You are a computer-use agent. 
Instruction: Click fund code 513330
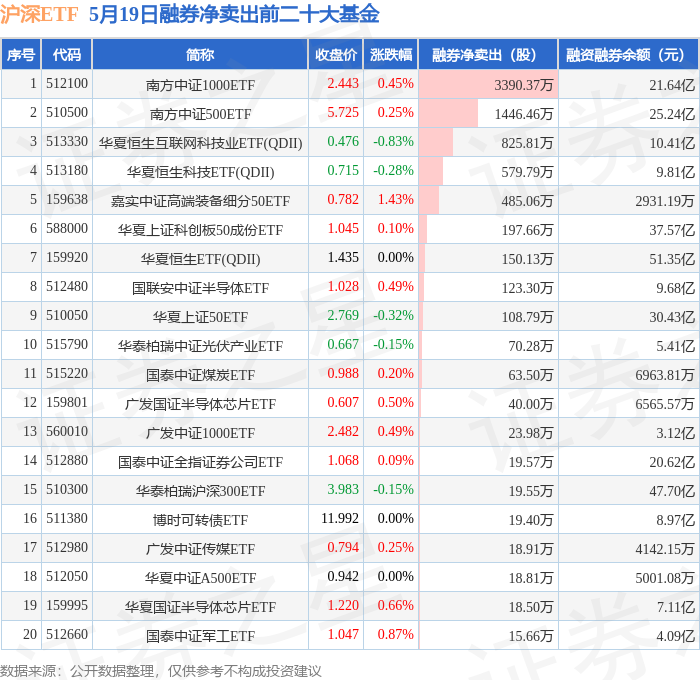pos(67,142)
